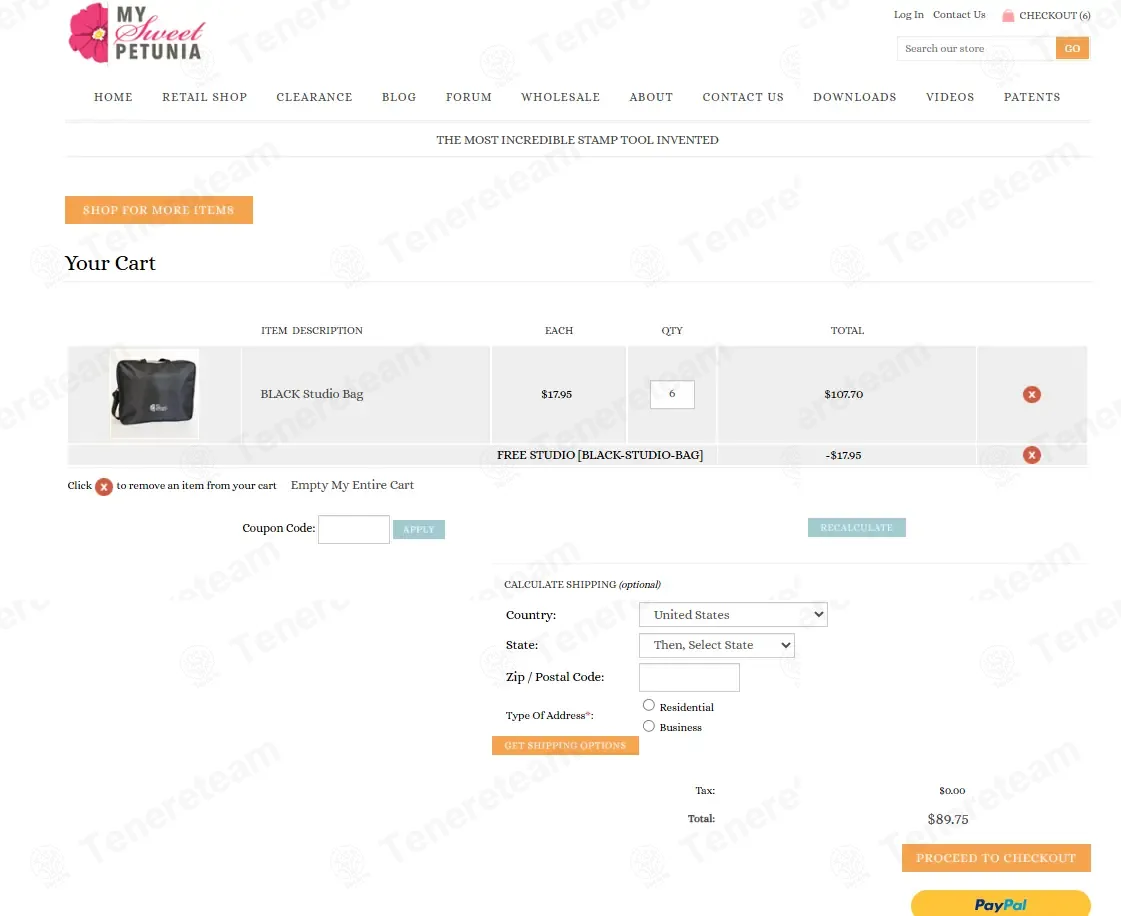Select the Business address type
The image size is (1121, 916).
pos(648,726)
